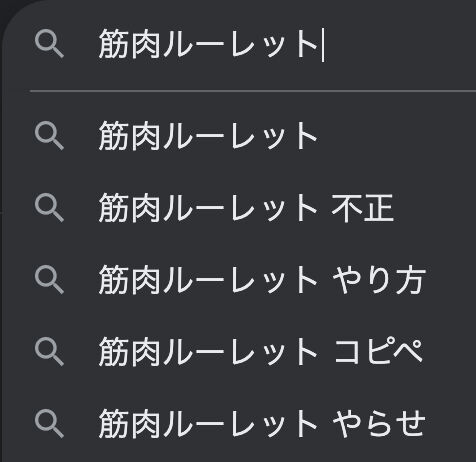Place cursor at end of typed query text
The image size is (476, 462).
click(322, 44)
